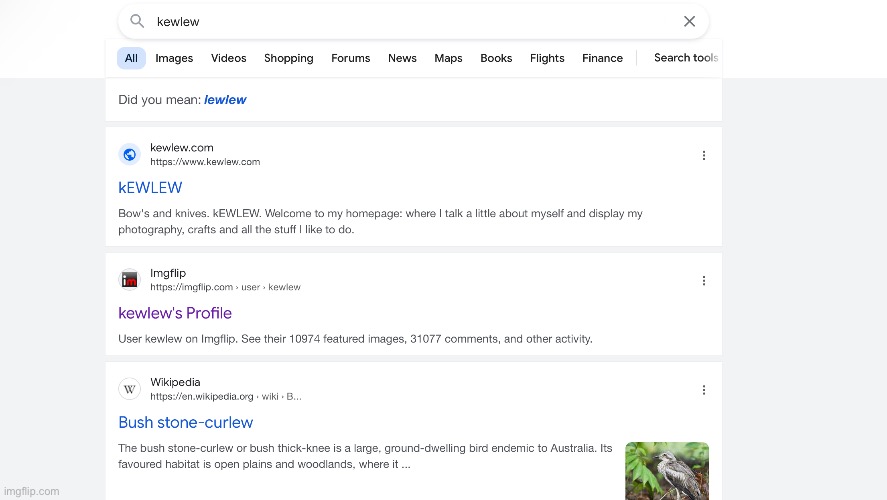
Task: Click the kewlew.com globe favicon
Action: (x=130, y=154)
